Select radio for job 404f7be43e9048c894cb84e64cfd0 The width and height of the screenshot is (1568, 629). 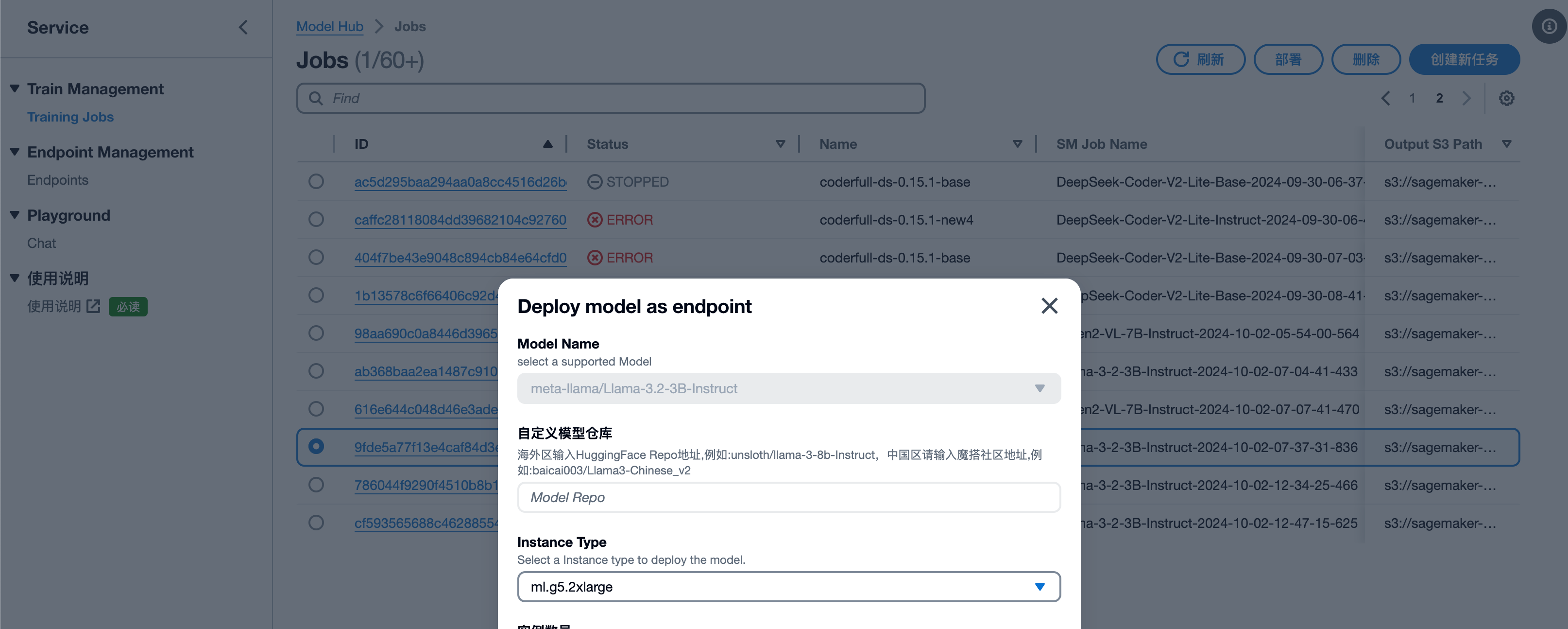pos(315,258)
